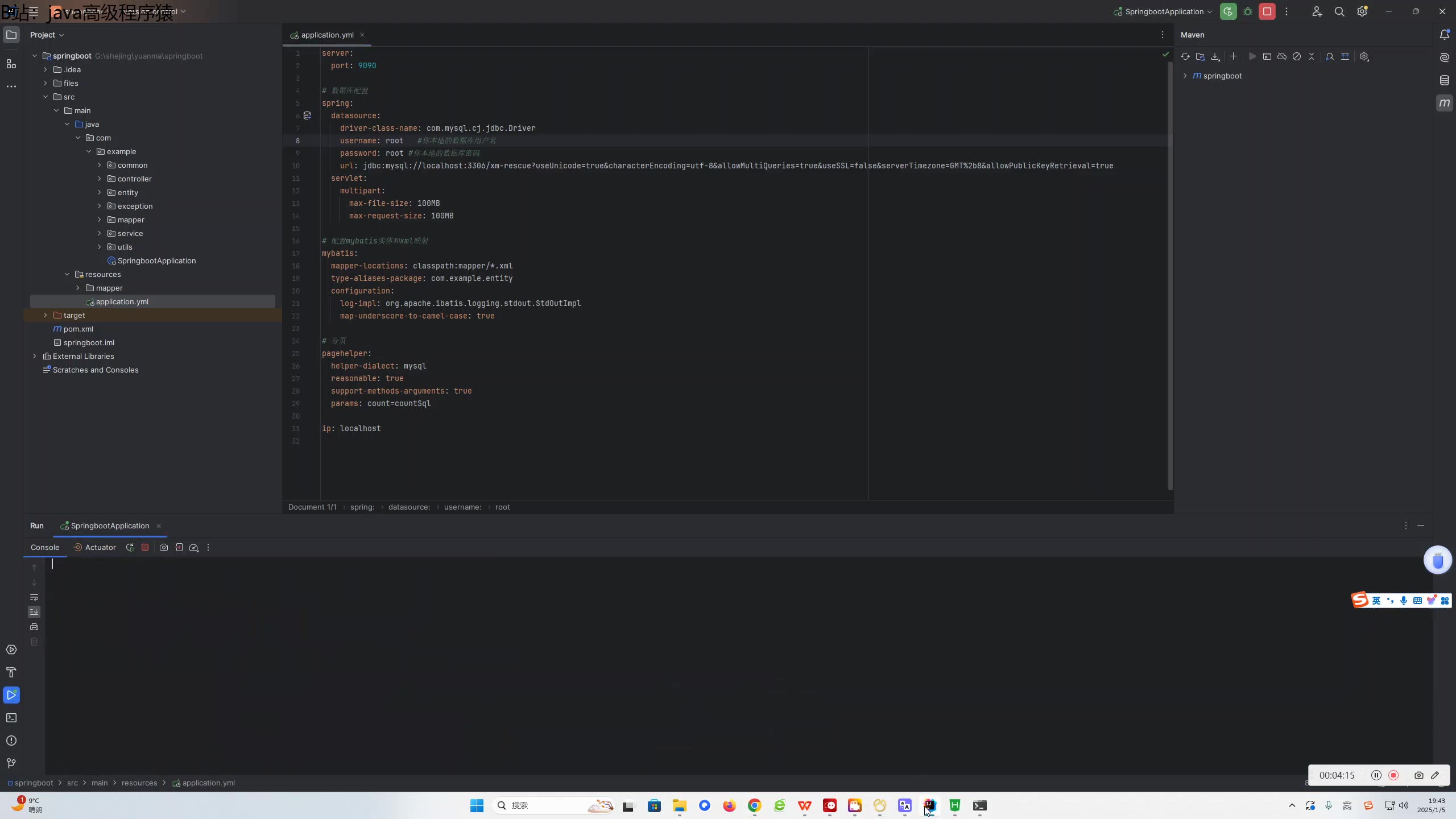Viewport: 1456px width, 819px height.
Task: Open the Database tool window
Action: [1445, 80]
